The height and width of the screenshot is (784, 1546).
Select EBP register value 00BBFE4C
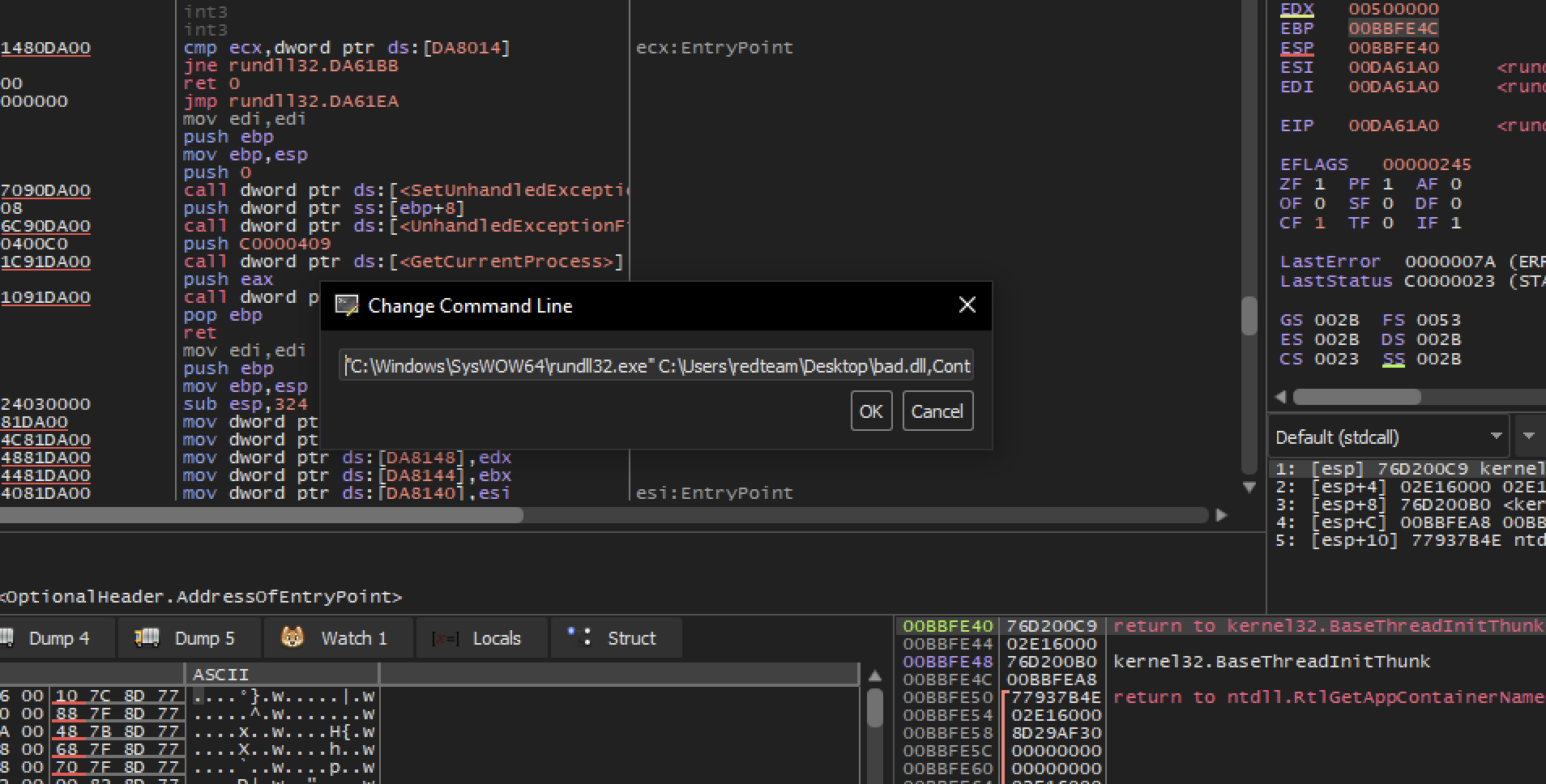pos(1393,28)
